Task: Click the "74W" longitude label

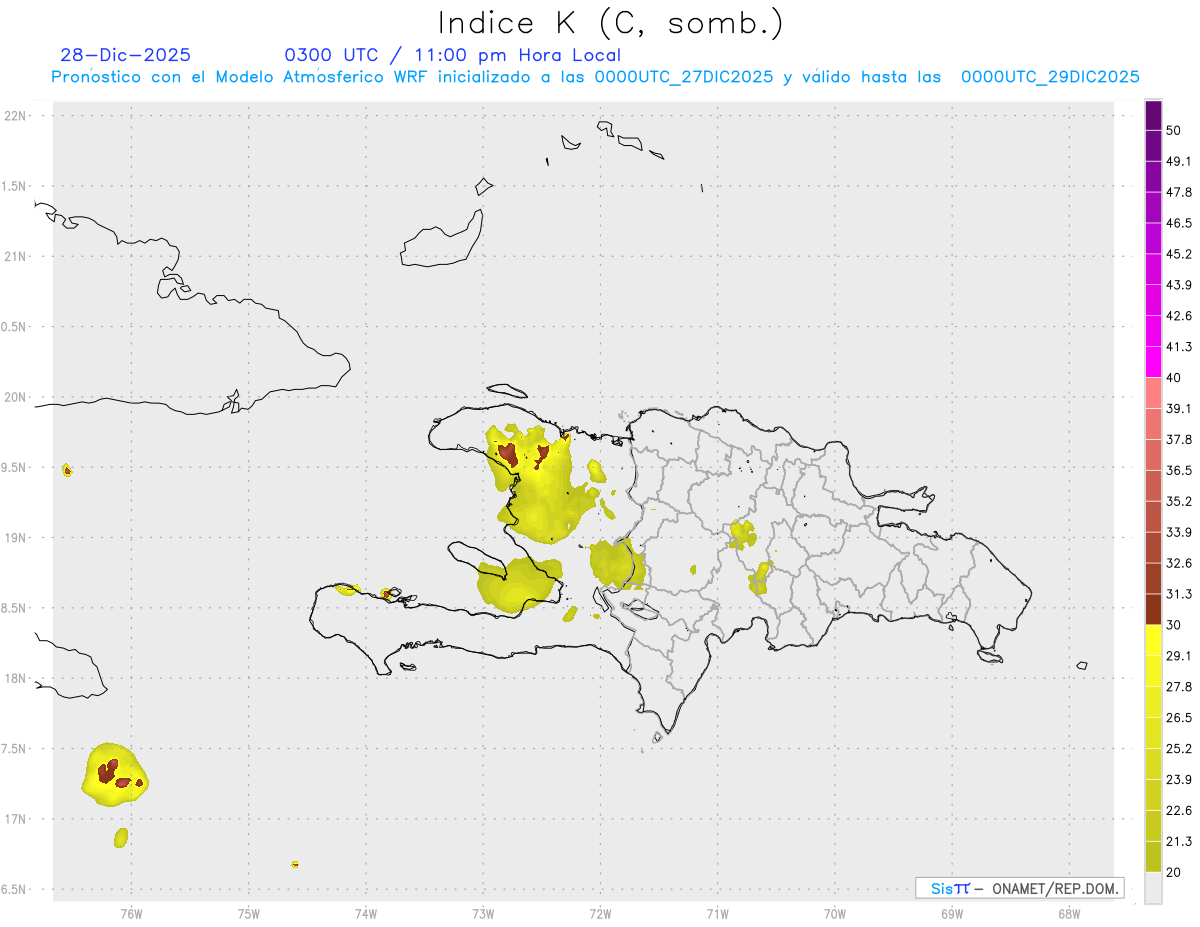Action: pos(366,913)
